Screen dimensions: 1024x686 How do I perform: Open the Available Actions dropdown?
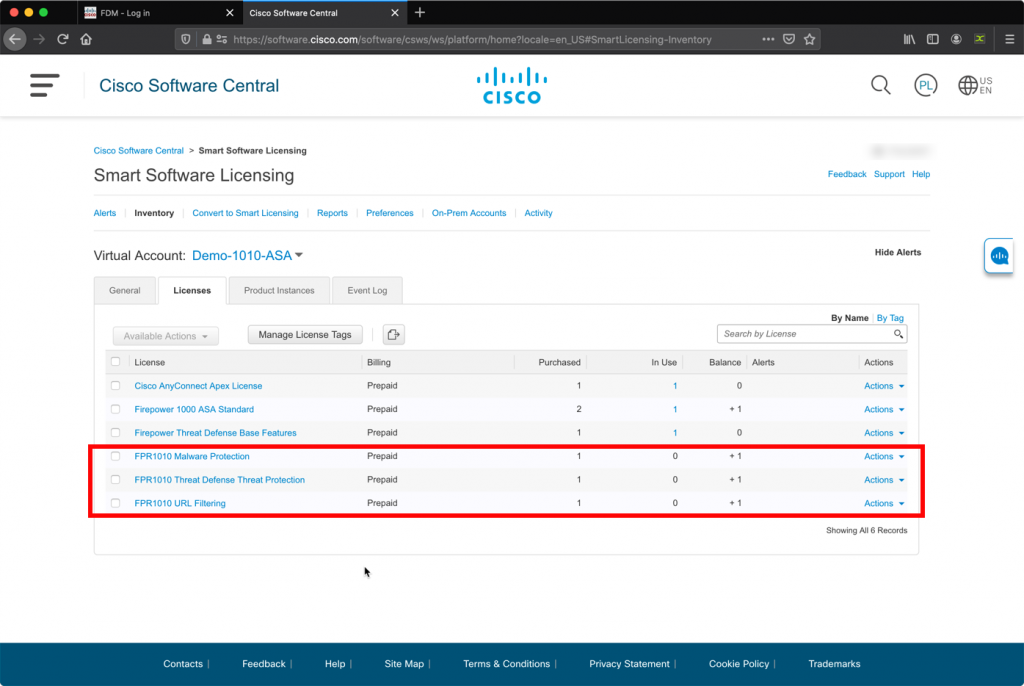pyautogui.click(x=165, y=335)
